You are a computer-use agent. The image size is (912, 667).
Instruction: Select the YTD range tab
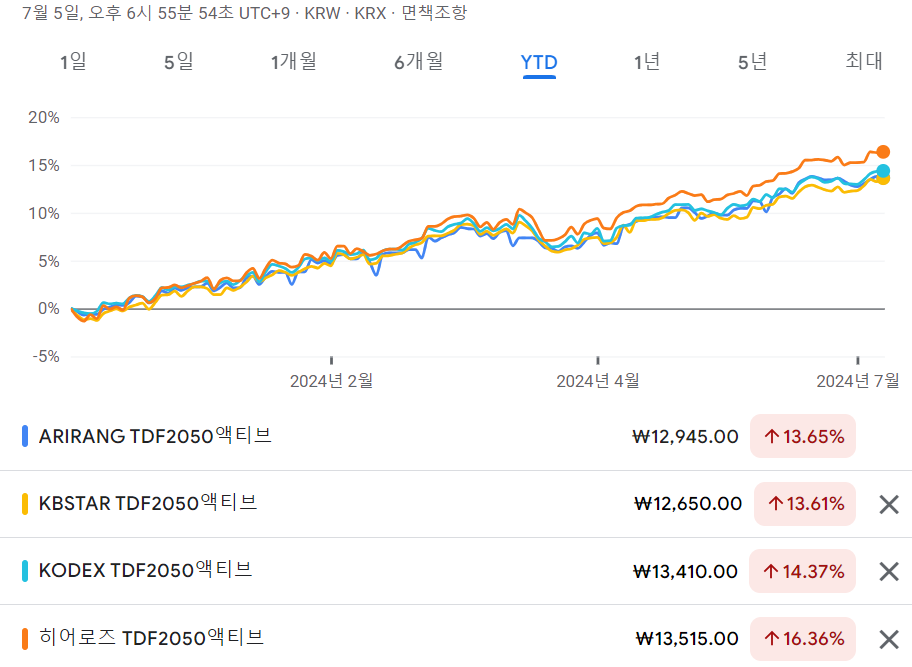tap(539, 62)
